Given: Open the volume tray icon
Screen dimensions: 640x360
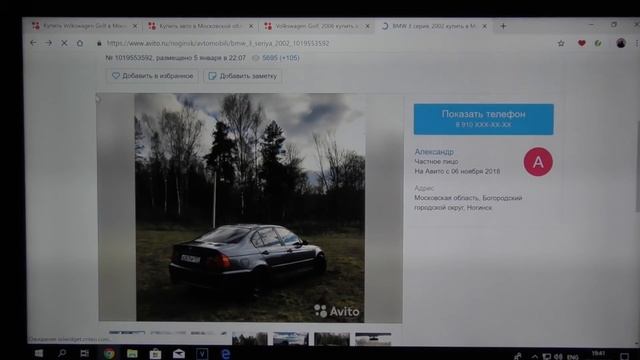Looking at the screenshot, I should coord(558,356).
